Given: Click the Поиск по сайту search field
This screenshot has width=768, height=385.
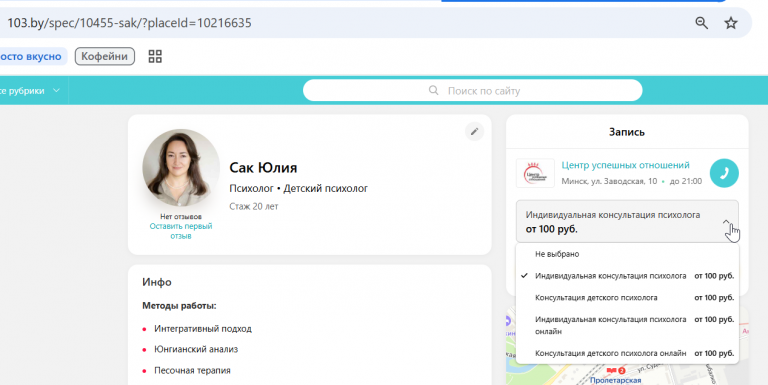Looking at the screenshot, I should [472, 90].
